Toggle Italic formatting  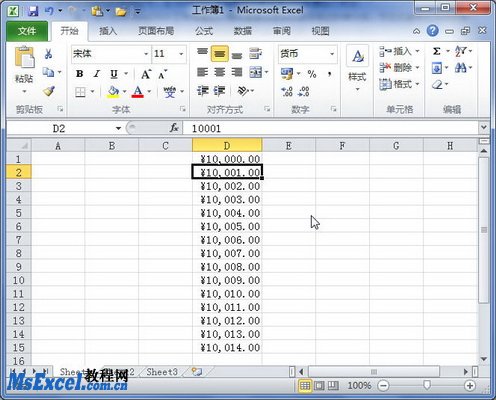[97, 74]
